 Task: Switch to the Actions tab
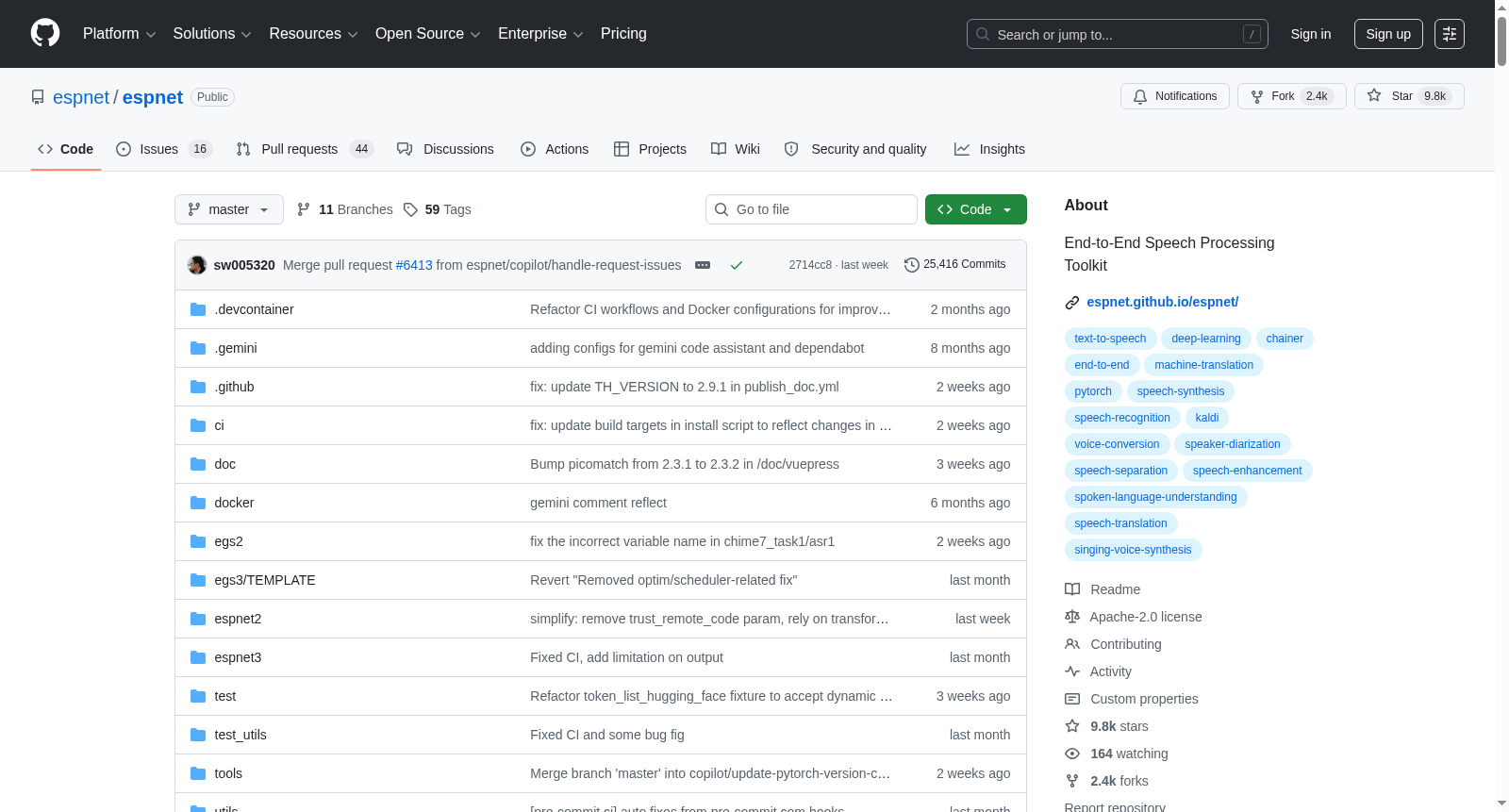(x=555, y=149)
